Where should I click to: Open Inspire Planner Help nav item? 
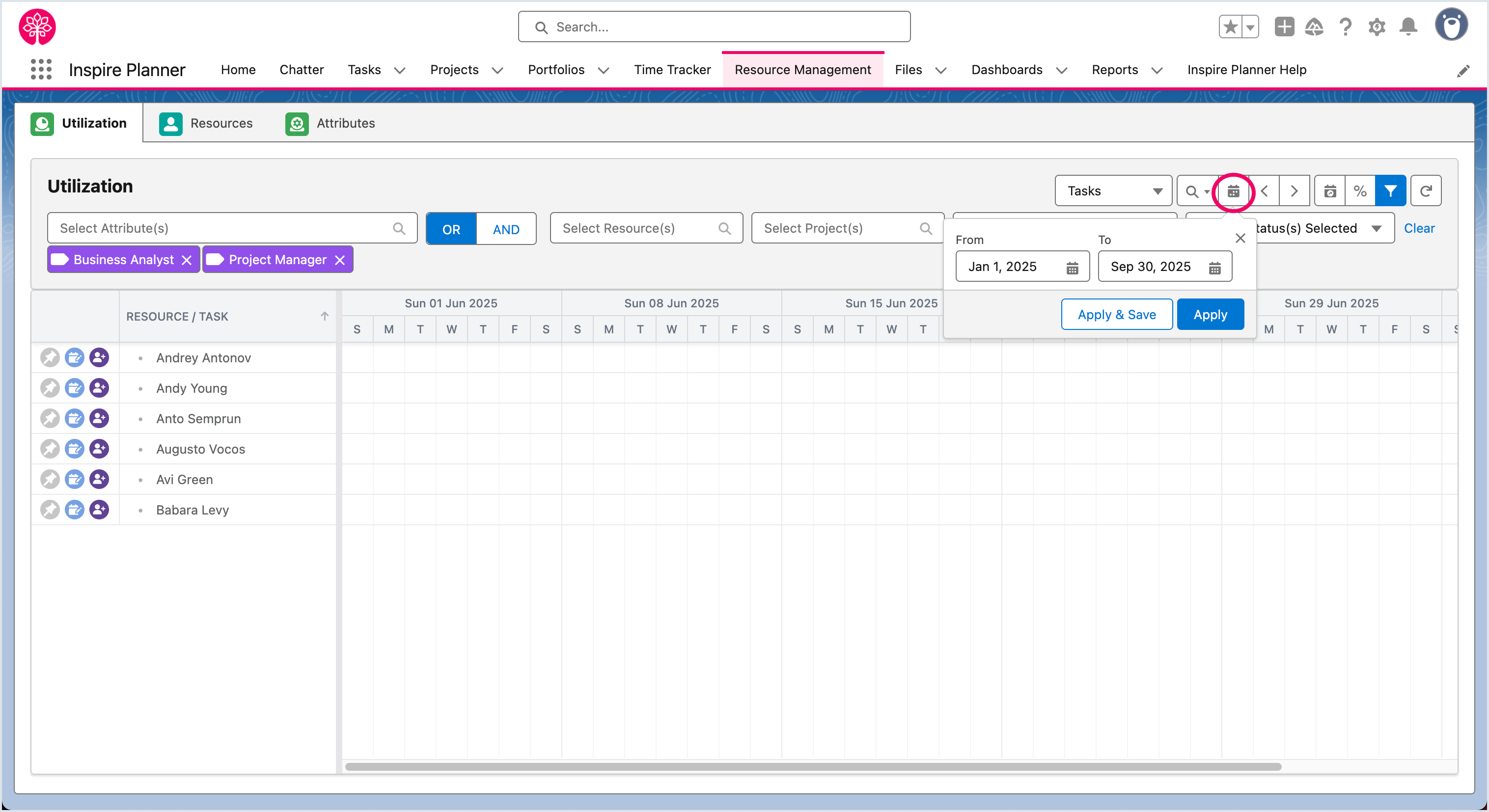click(1246, 70)
